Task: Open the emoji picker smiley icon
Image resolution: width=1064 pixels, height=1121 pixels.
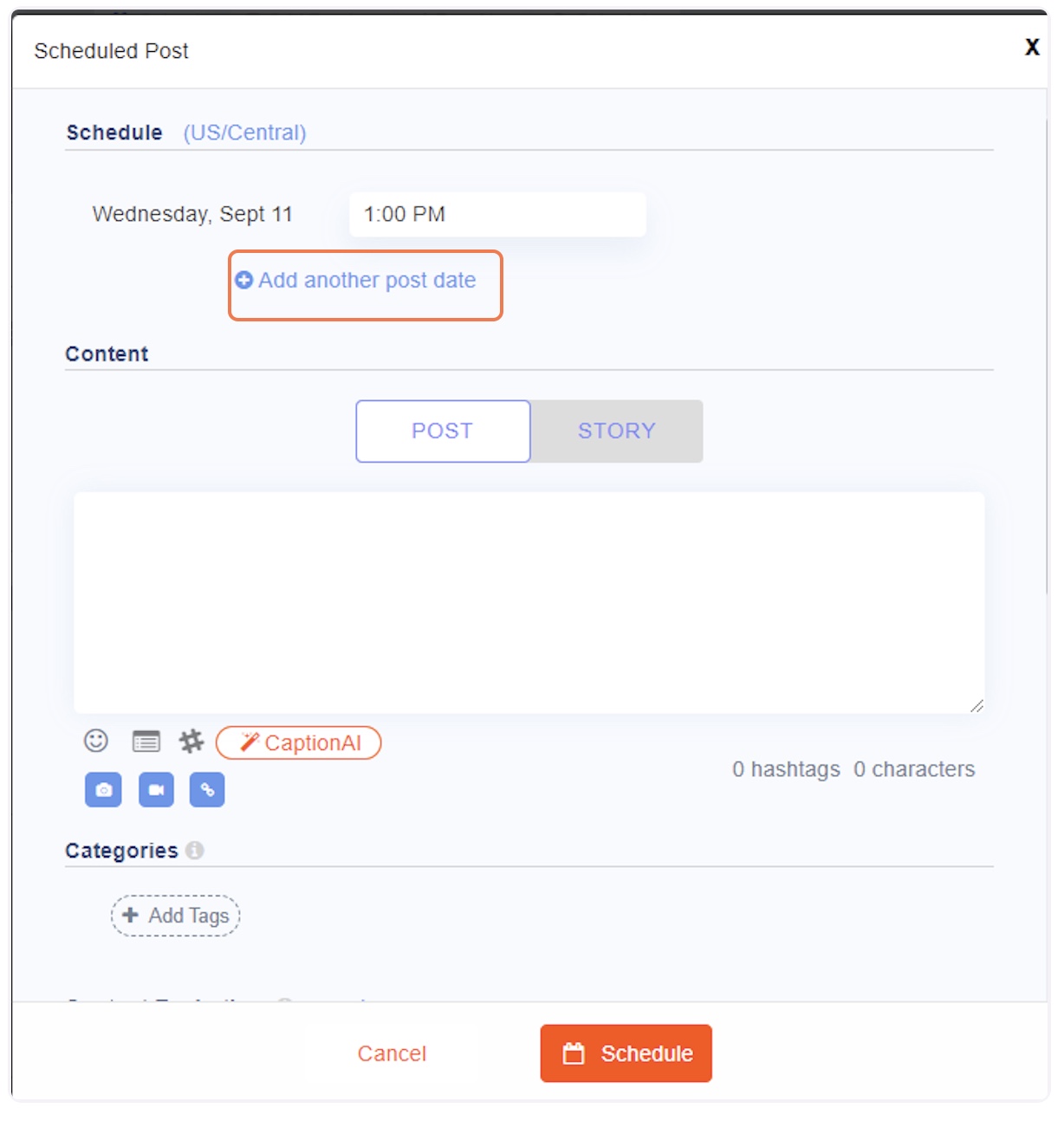Action: point(96,741)
